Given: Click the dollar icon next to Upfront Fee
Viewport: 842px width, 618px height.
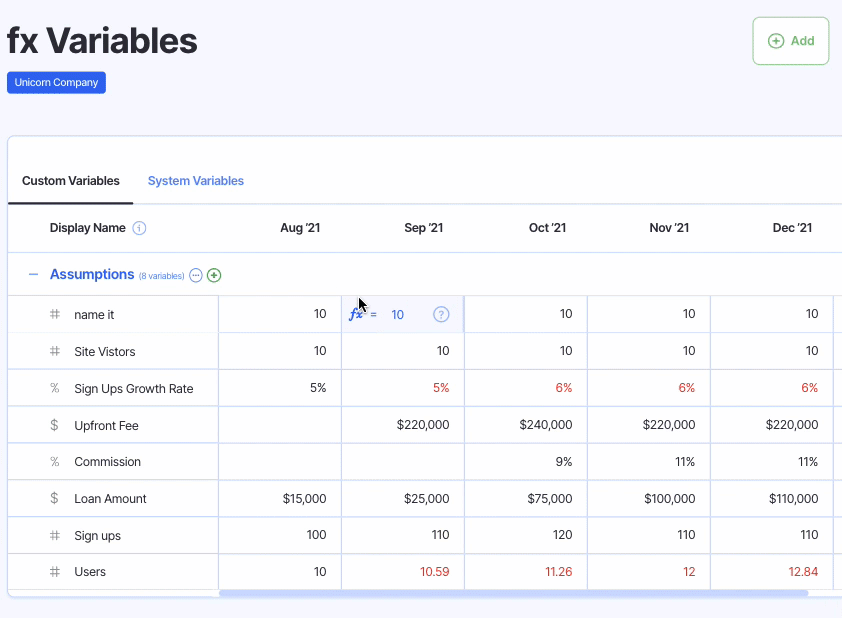Looking at the screenshot, I should [55, 425].
